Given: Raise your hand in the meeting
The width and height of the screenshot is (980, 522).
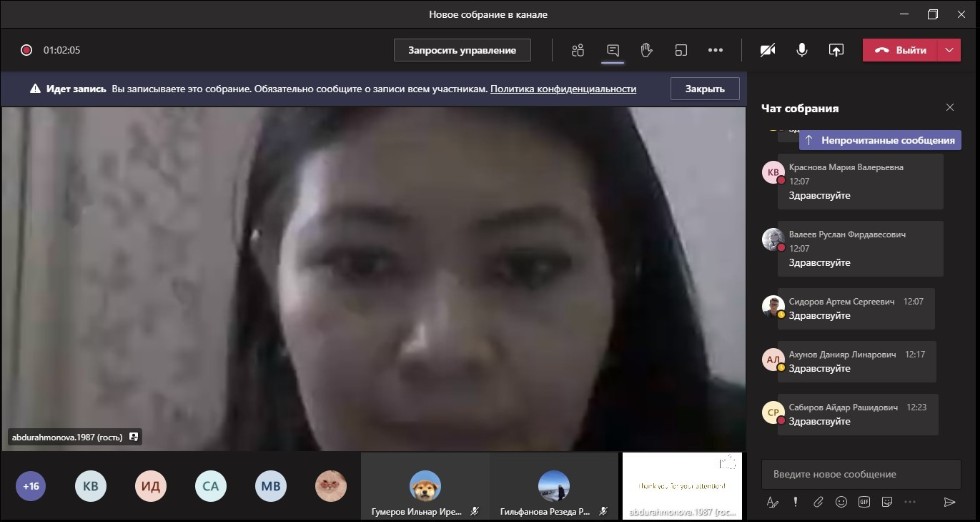Looking at the screenshot, I should tap(646, 50).
